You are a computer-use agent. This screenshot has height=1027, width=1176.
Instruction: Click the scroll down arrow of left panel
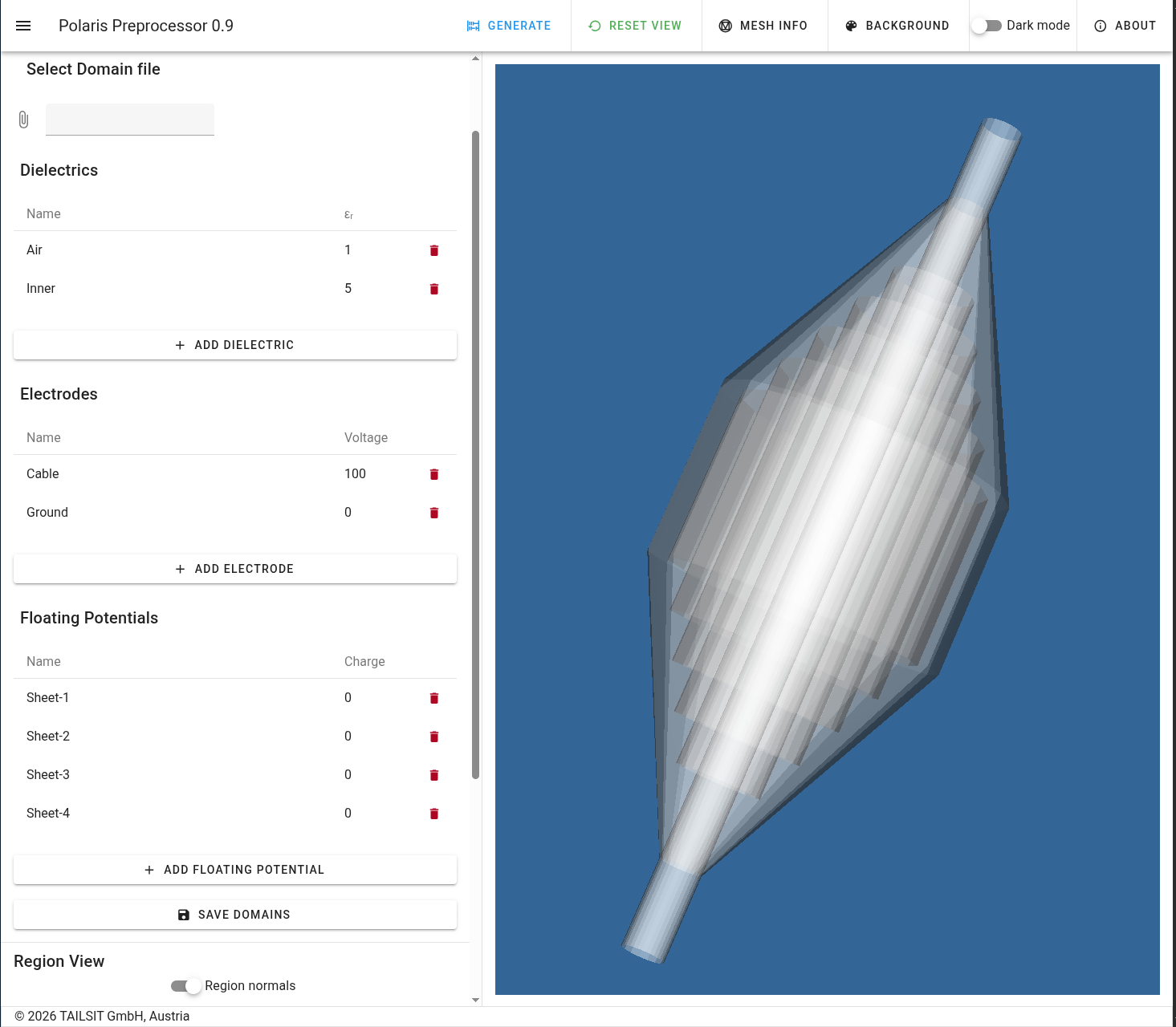point(475,1000)
